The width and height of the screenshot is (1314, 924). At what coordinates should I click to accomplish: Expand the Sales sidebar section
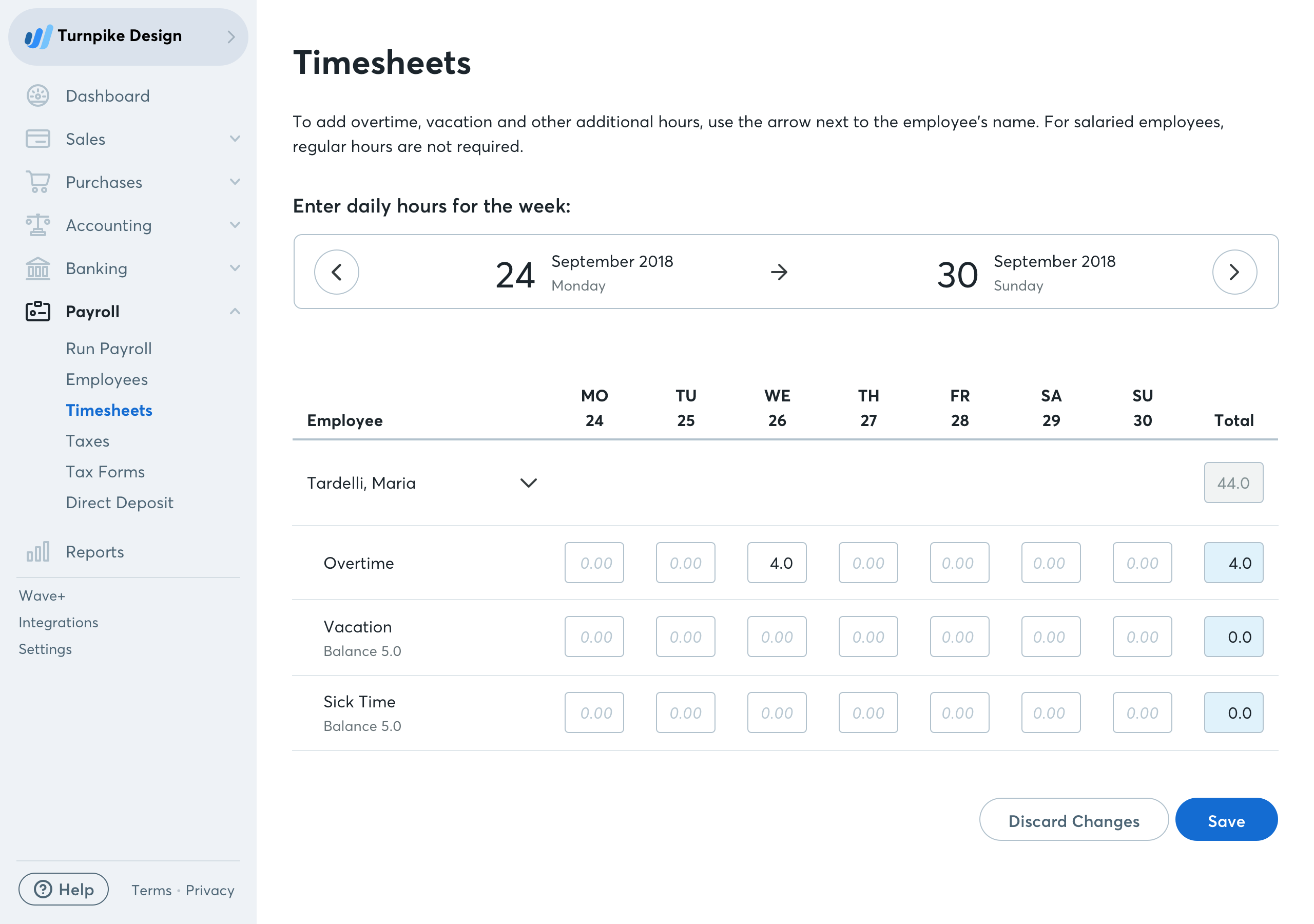[x=235, y=139]
